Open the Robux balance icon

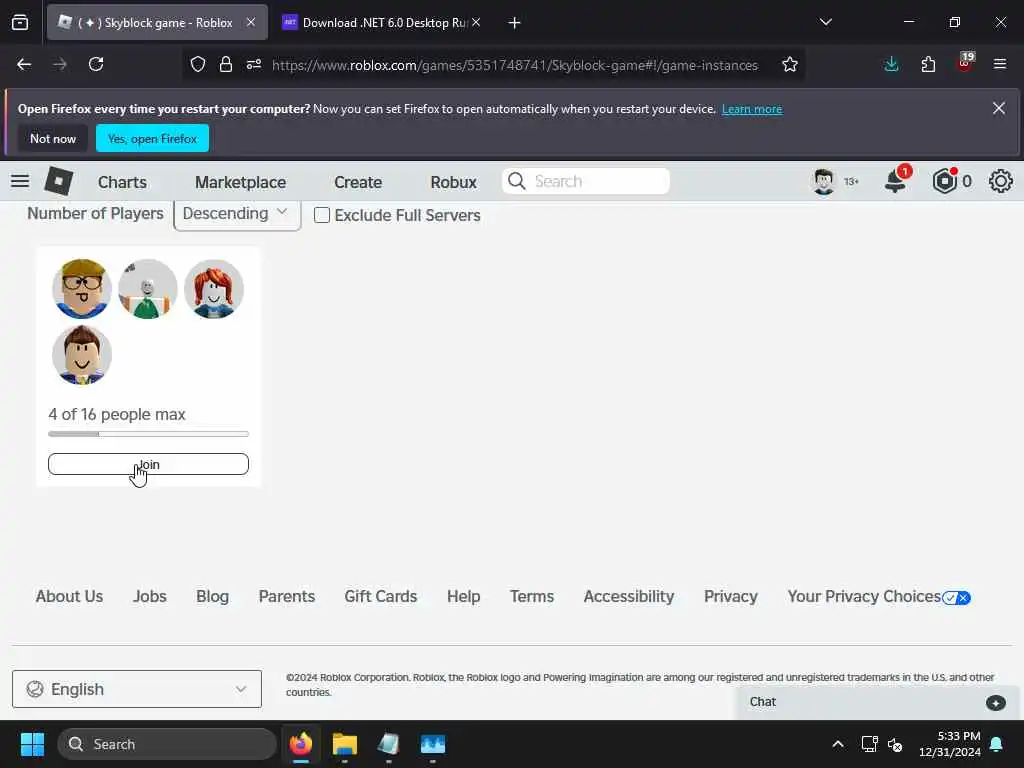click(944, 181)
